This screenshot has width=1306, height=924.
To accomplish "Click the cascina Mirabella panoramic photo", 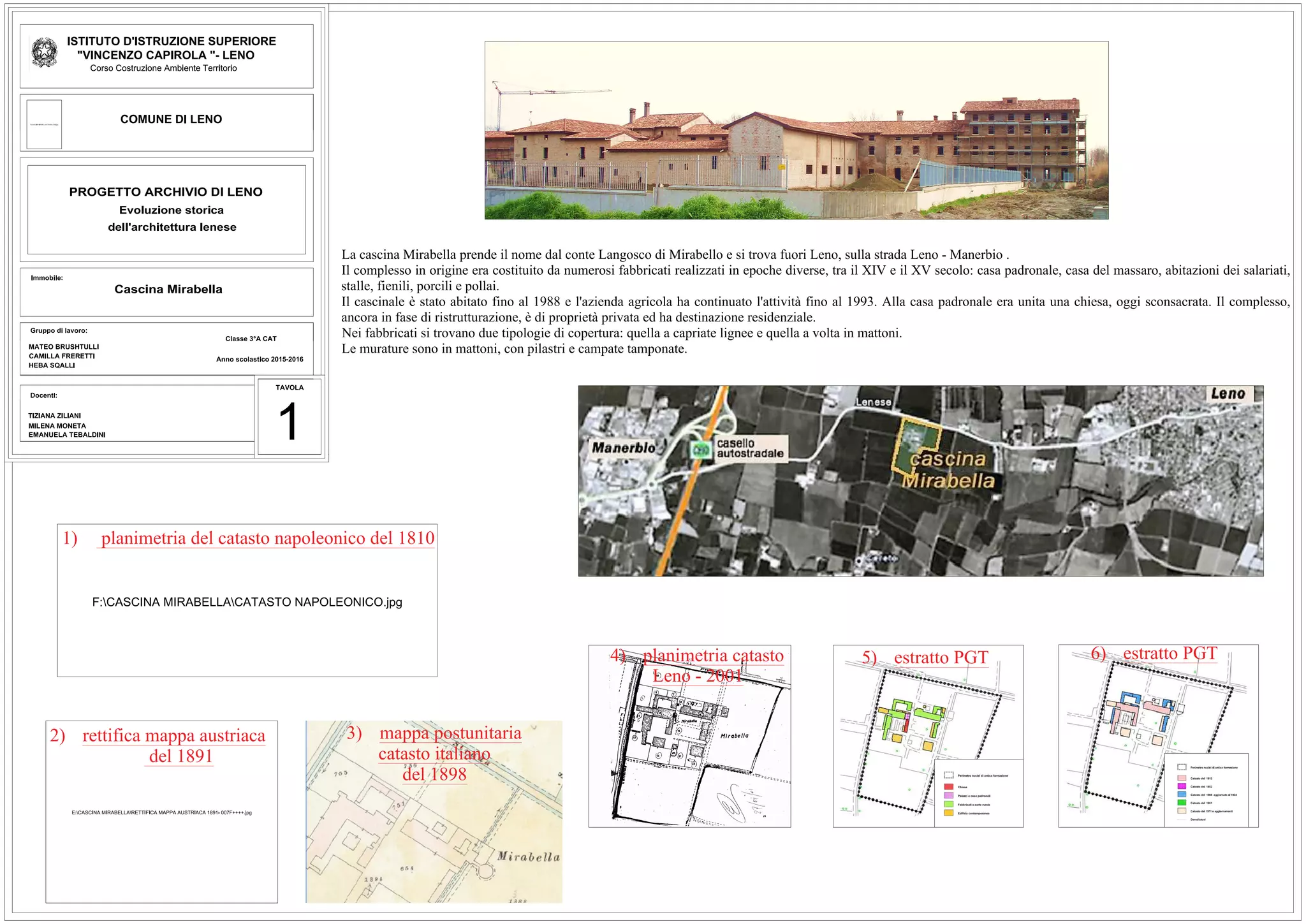I will tap(796, 130).
